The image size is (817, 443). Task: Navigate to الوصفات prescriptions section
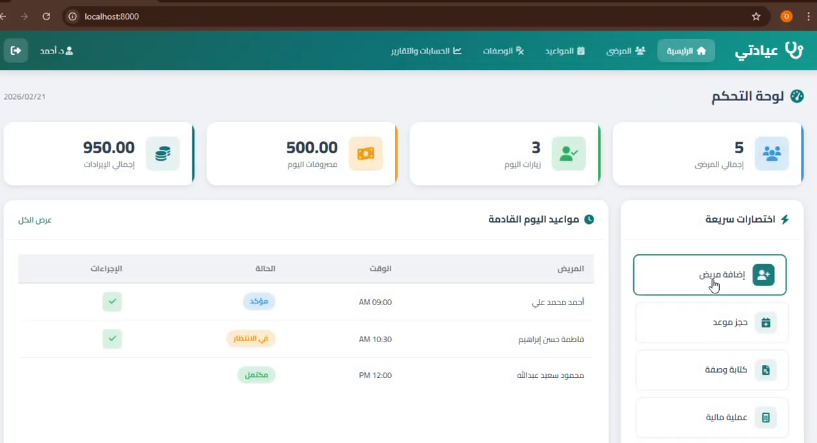pyautogui.click(x=505, y=50)
